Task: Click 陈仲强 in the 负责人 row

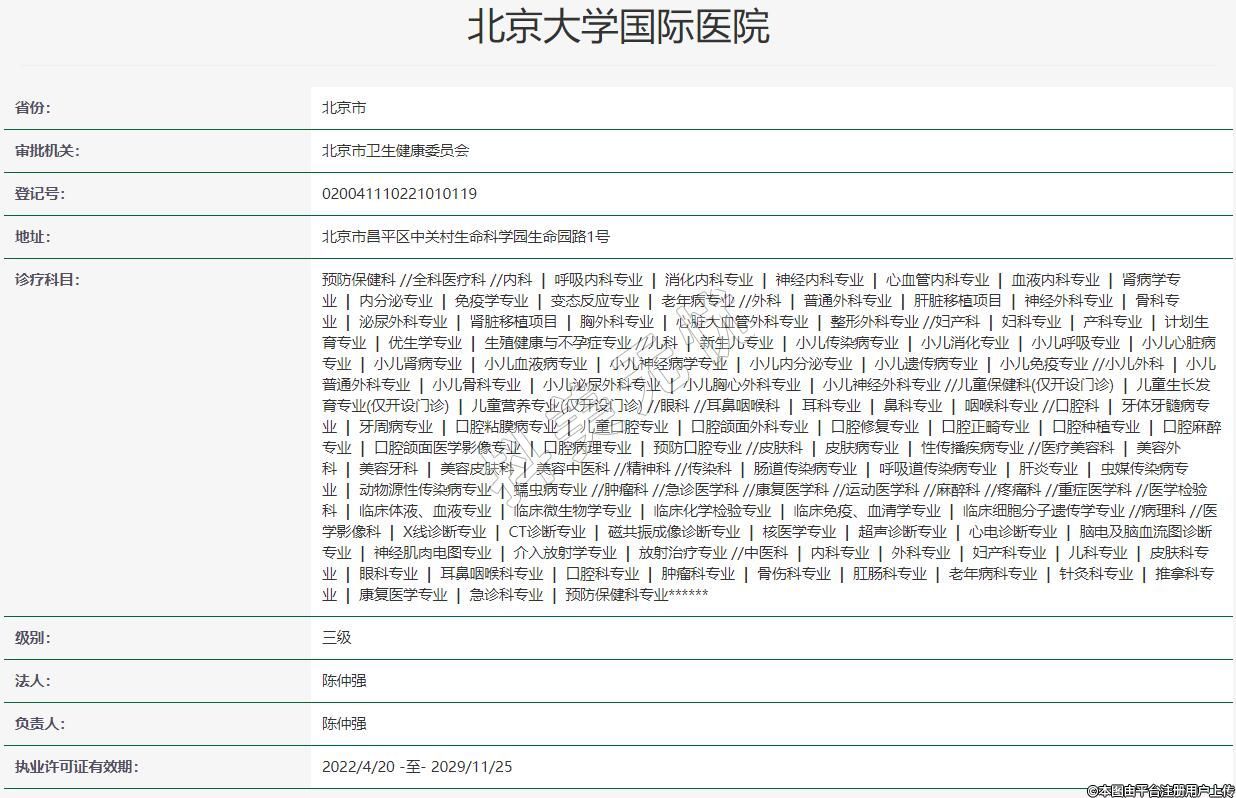Action: pos(344,724)
